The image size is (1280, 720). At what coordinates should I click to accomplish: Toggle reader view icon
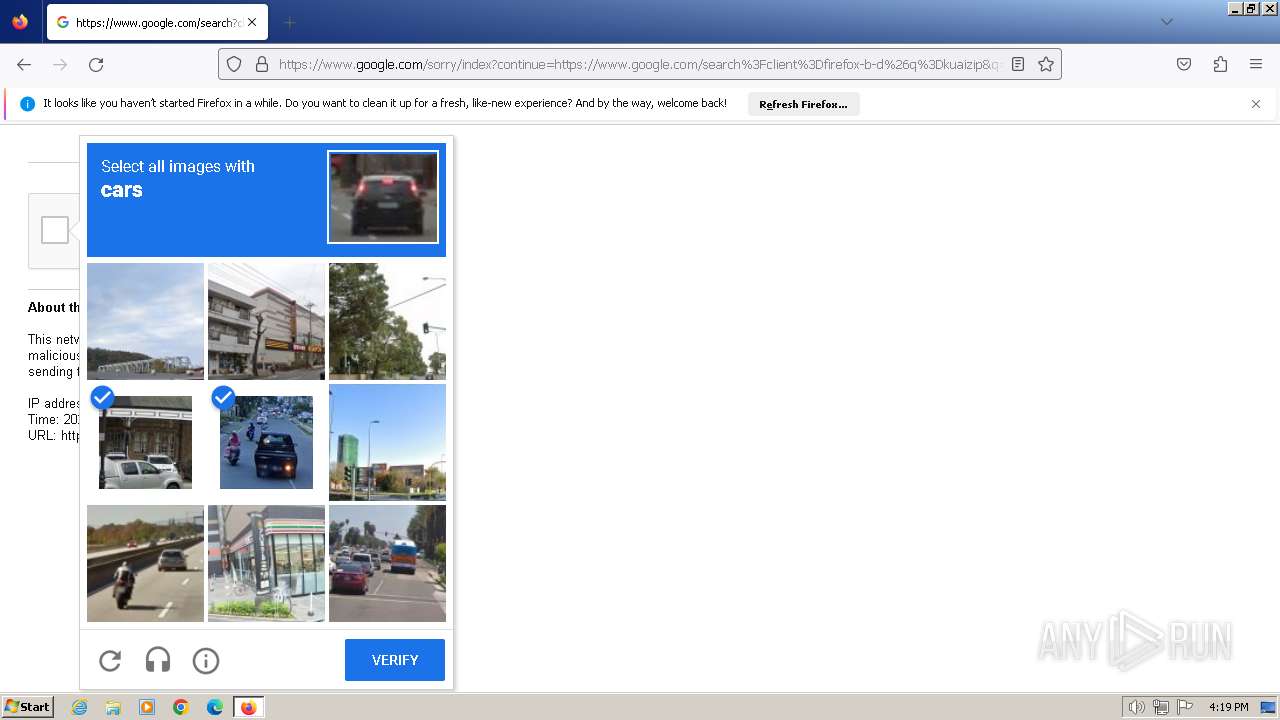(1018, 64)
